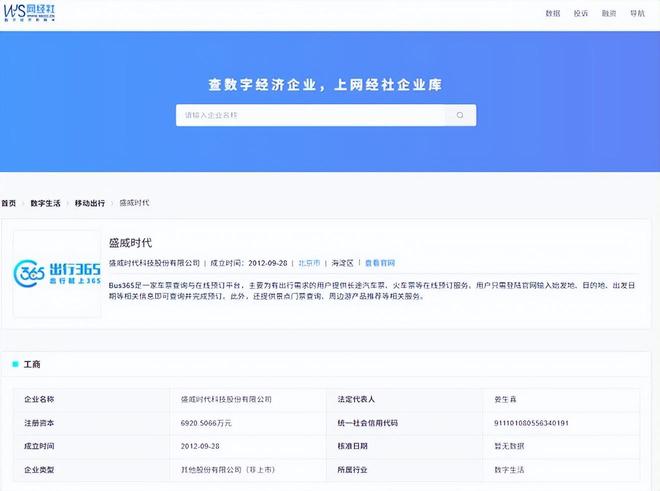Click the 网经社 logo in header
The image size is (660, 491).
[29, 13]
